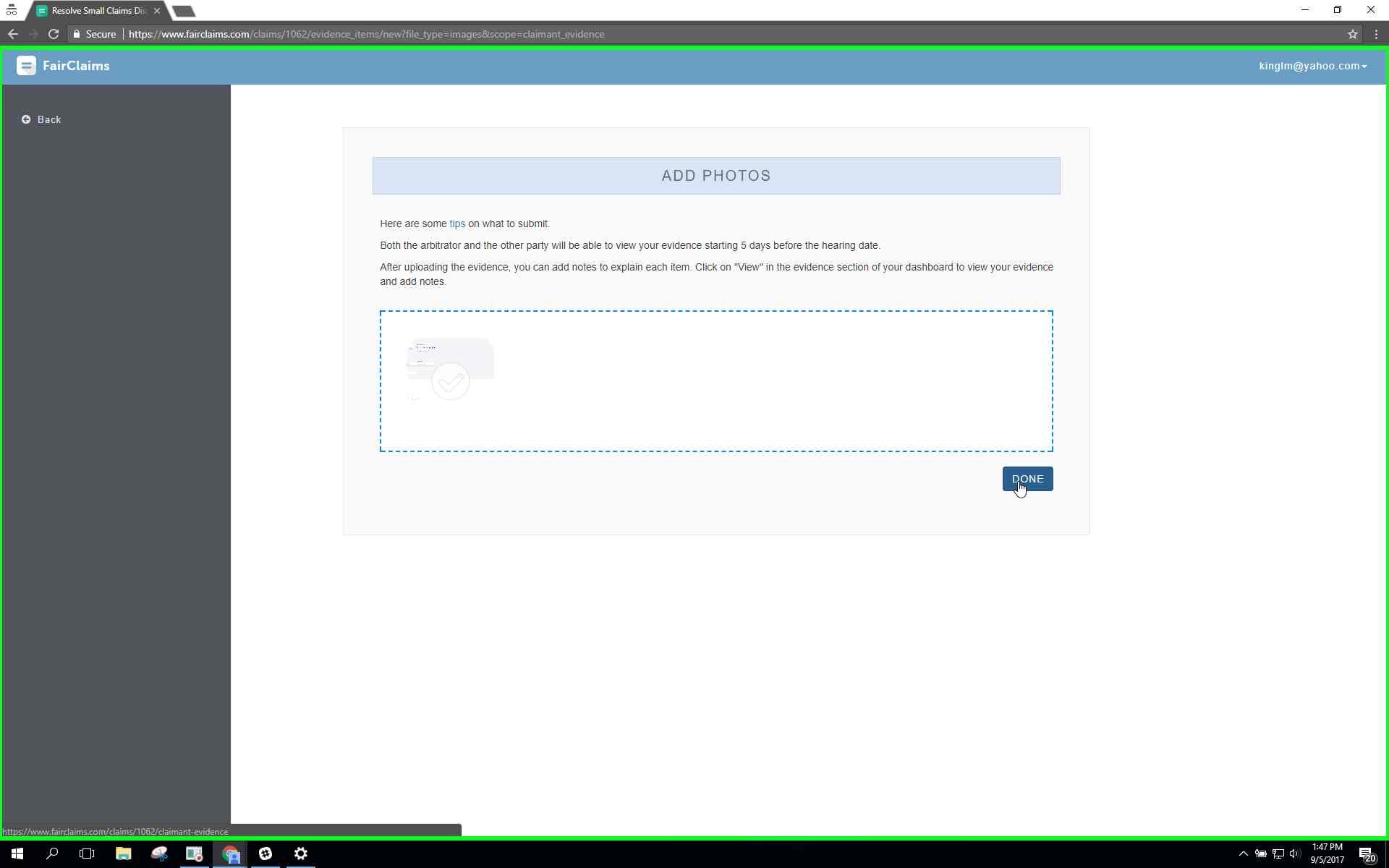Click the Back arrow icon in sidebar
Image resolution: width=1389 pixels, height=868 pixels.
pyautogui.click(x=26, y=119)
